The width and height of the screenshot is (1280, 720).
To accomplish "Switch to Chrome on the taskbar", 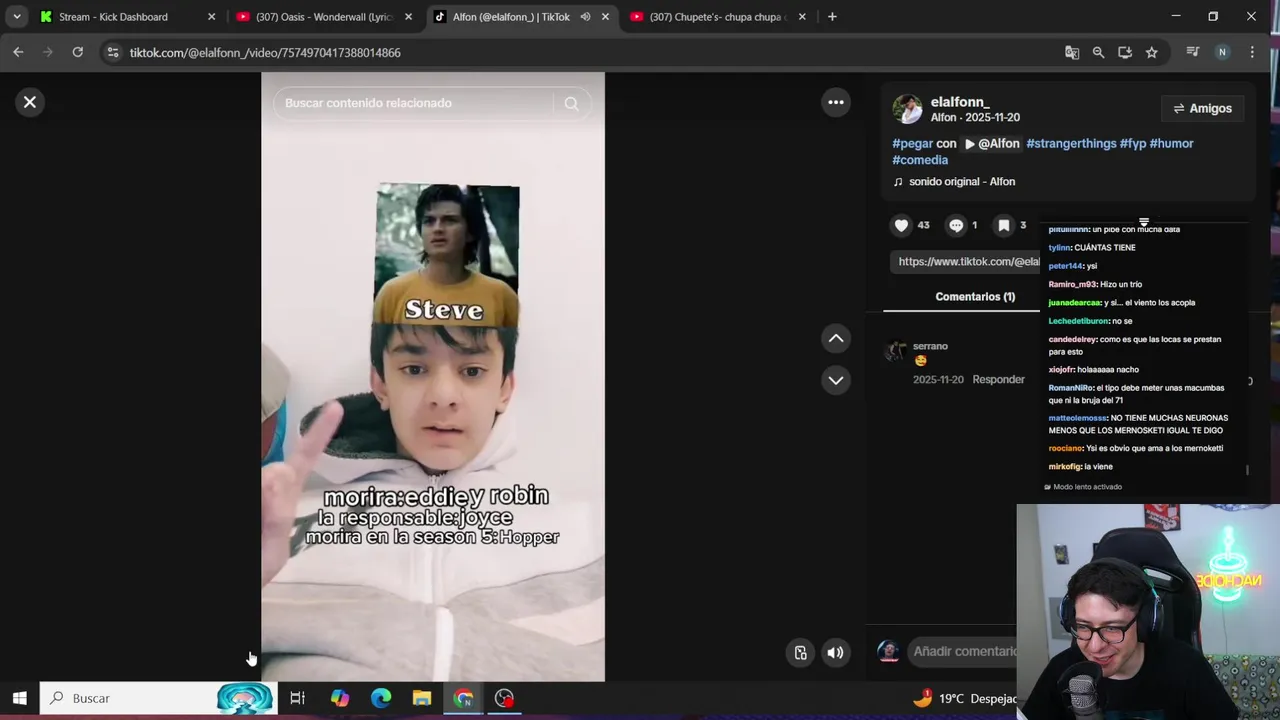I will point(463,698).
